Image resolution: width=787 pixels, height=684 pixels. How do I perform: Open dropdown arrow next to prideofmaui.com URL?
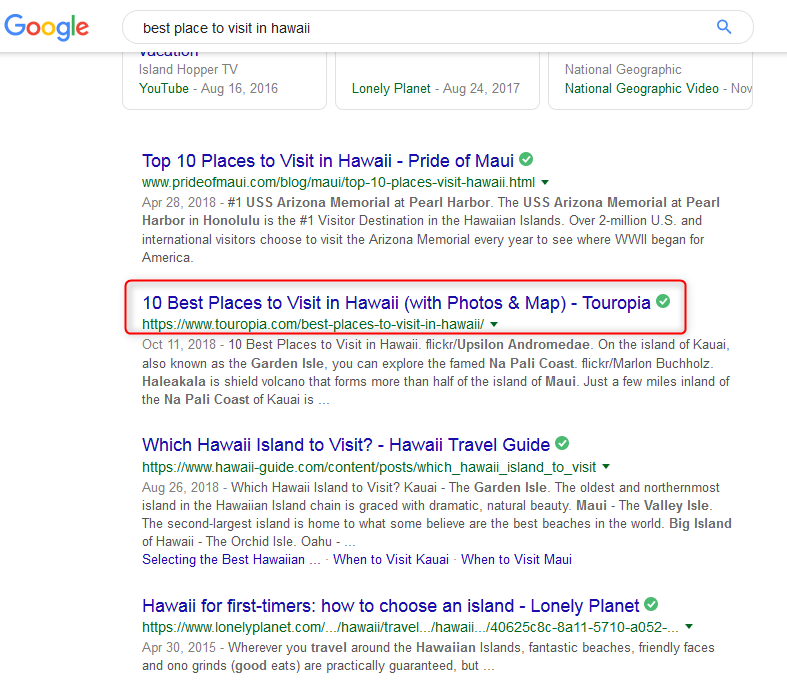(x=545, y=183)
